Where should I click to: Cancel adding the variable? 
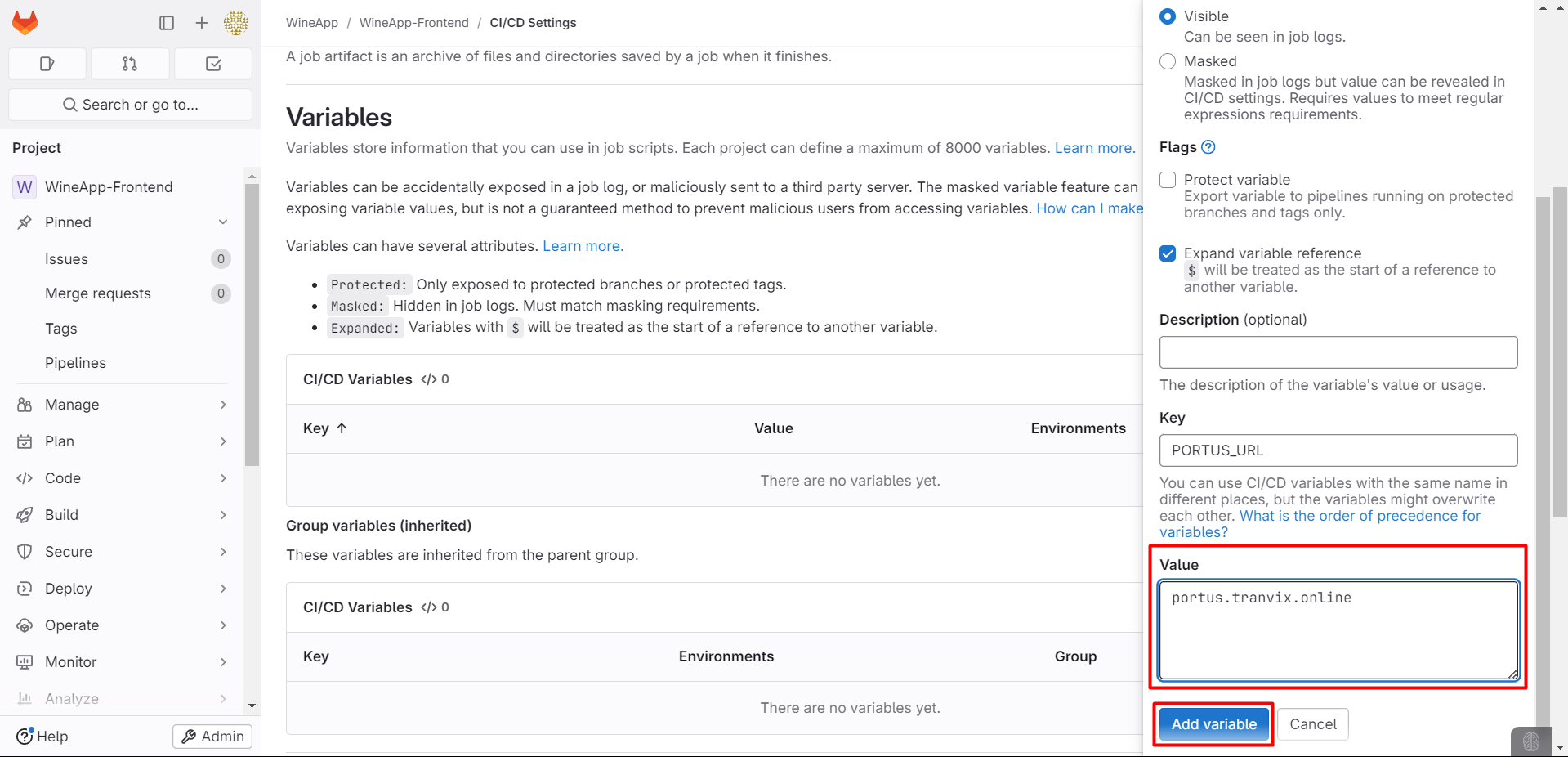[1312, 724]
